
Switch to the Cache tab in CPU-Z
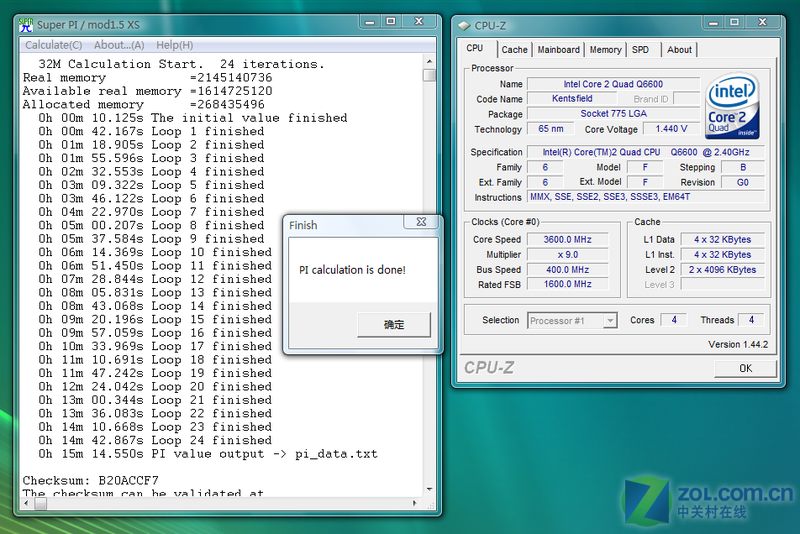point(514,49)
